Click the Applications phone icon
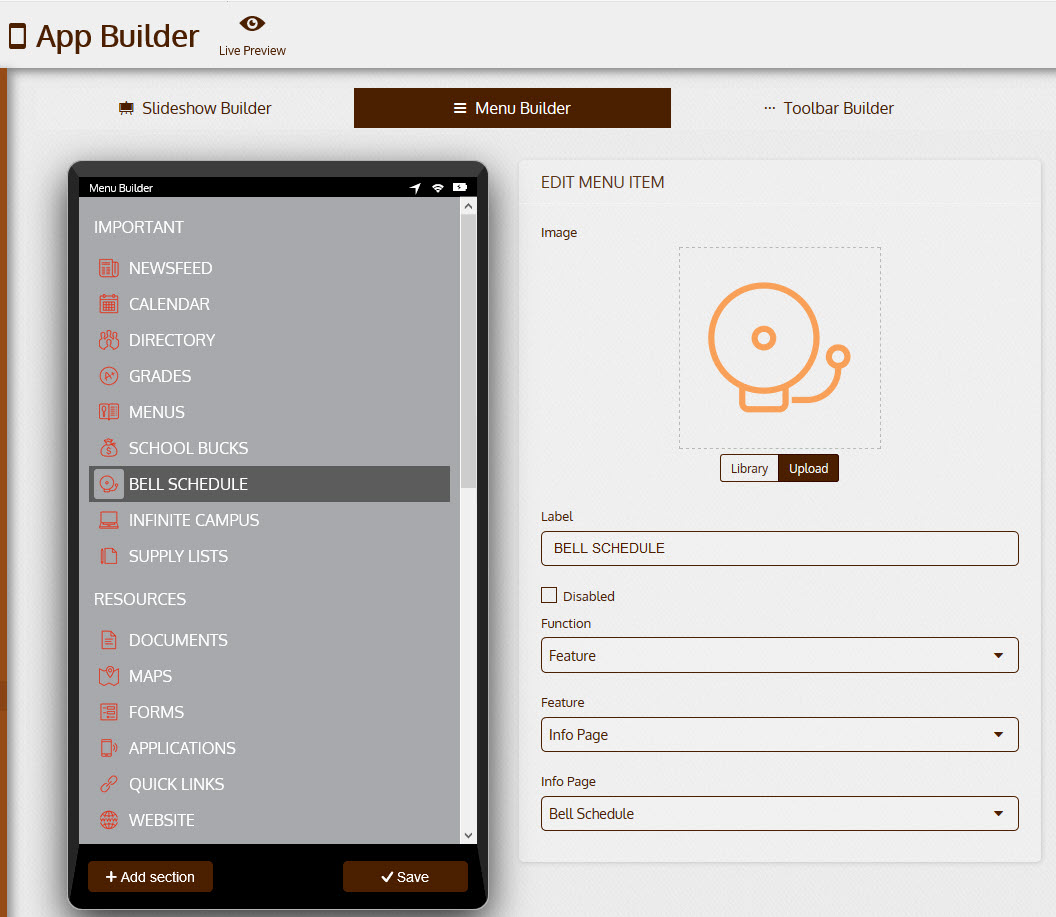 click(108, 748)
